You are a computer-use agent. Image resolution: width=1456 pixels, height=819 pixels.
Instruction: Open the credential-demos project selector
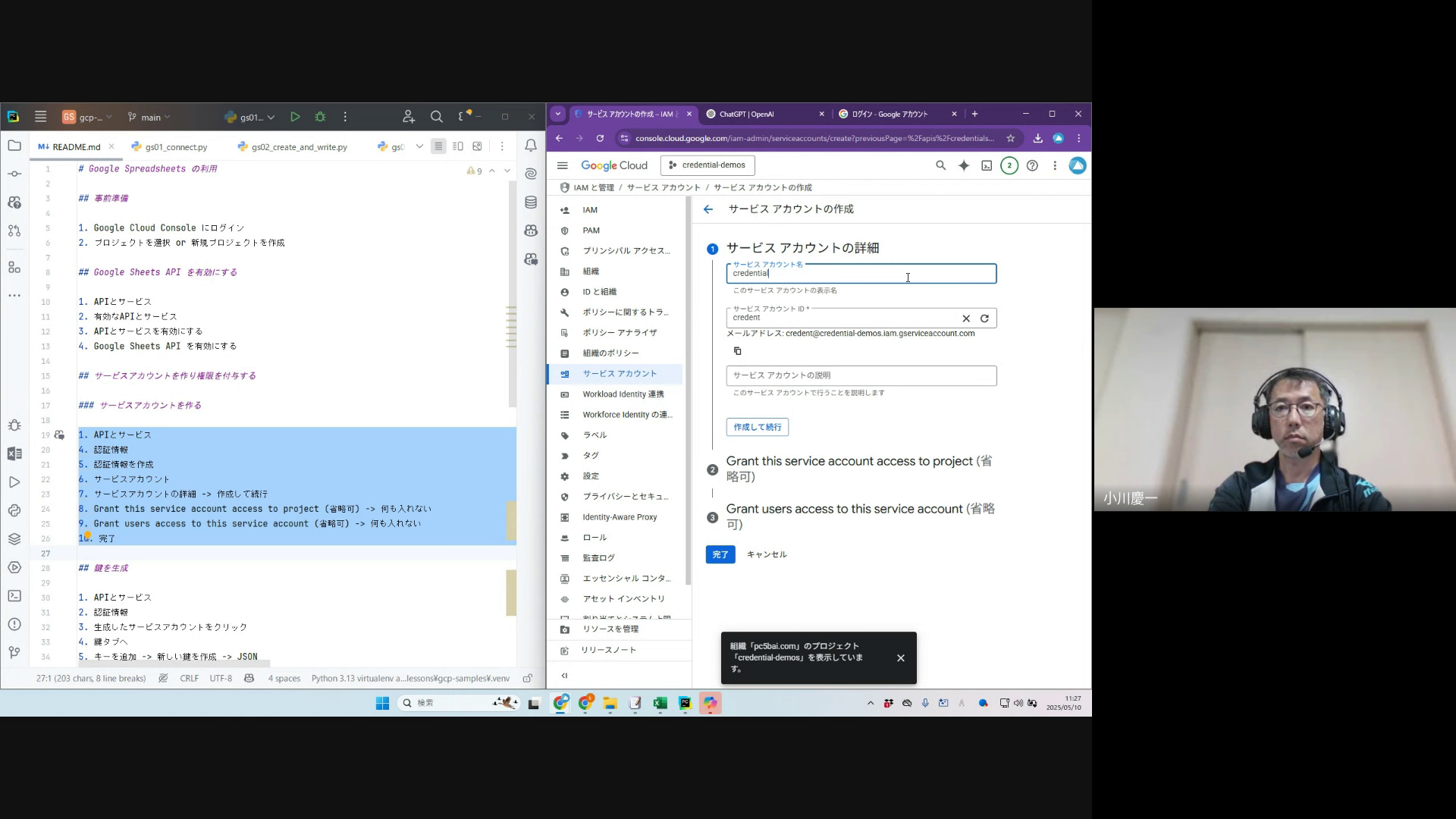tap(707, 165)
